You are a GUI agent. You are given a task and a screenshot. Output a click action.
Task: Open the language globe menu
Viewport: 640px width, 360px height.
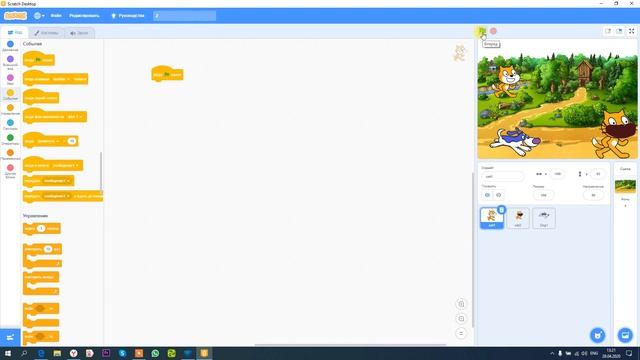pyautogui.click(x=39, y=16)
